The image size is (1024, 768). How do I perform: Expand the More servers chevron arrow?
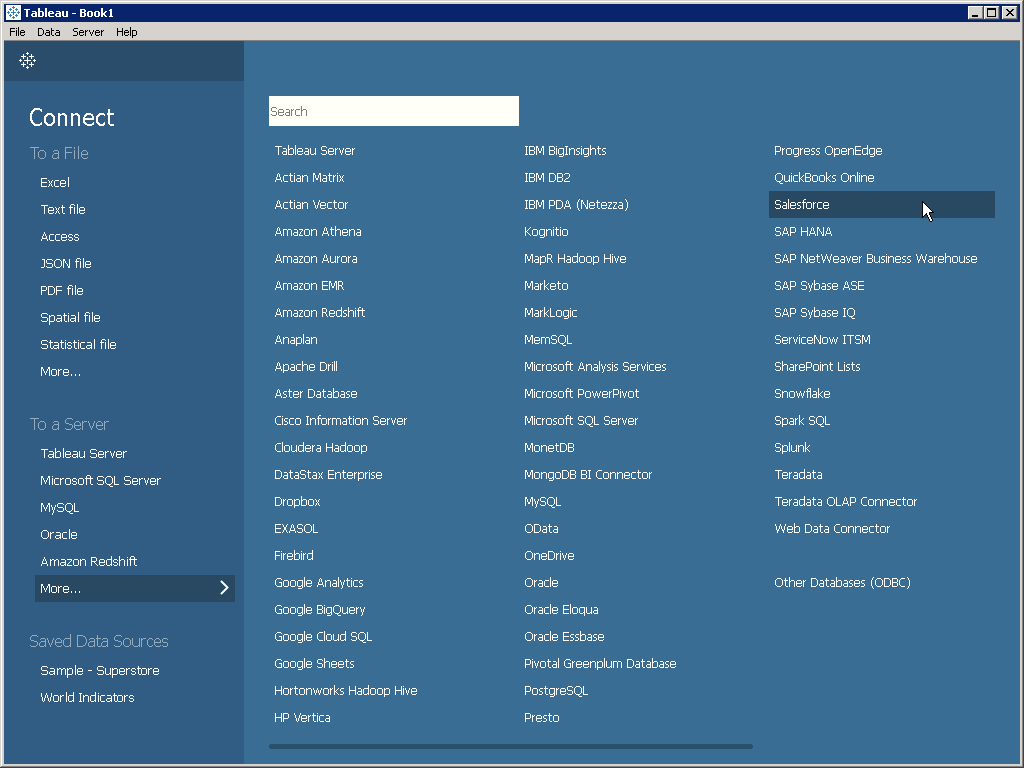click(x=224, y=588)
